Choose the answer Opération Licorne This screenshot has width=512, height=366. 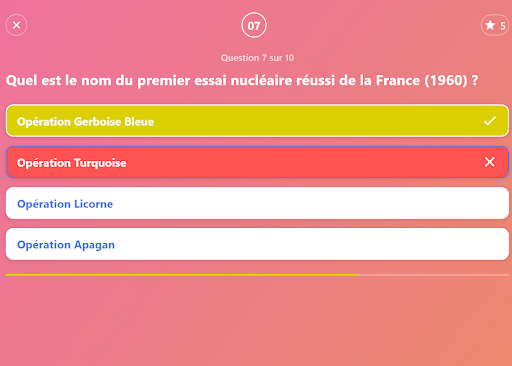pyautogui.click(x=257, y=203)
